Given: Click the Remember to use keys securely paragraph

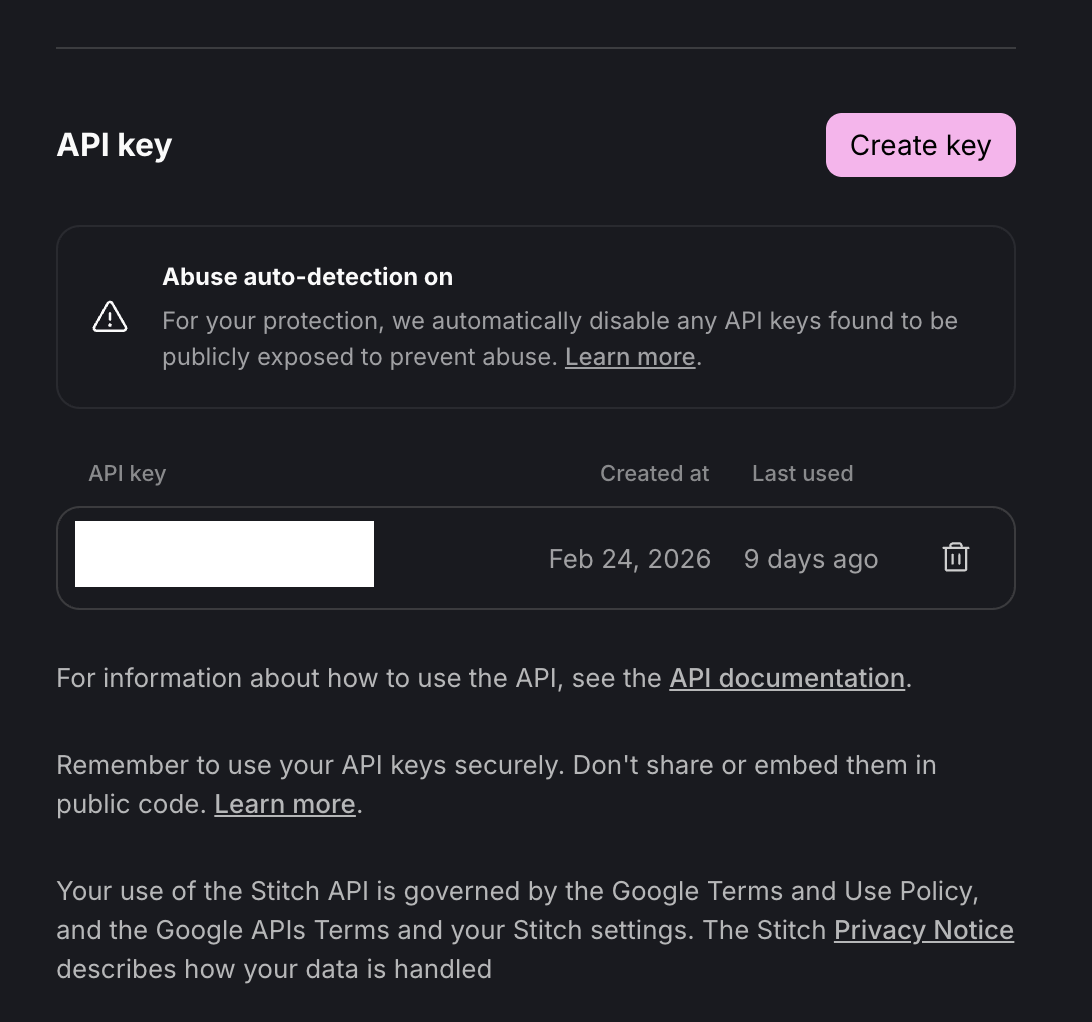Looking at the screenshot, I should 496,766.
